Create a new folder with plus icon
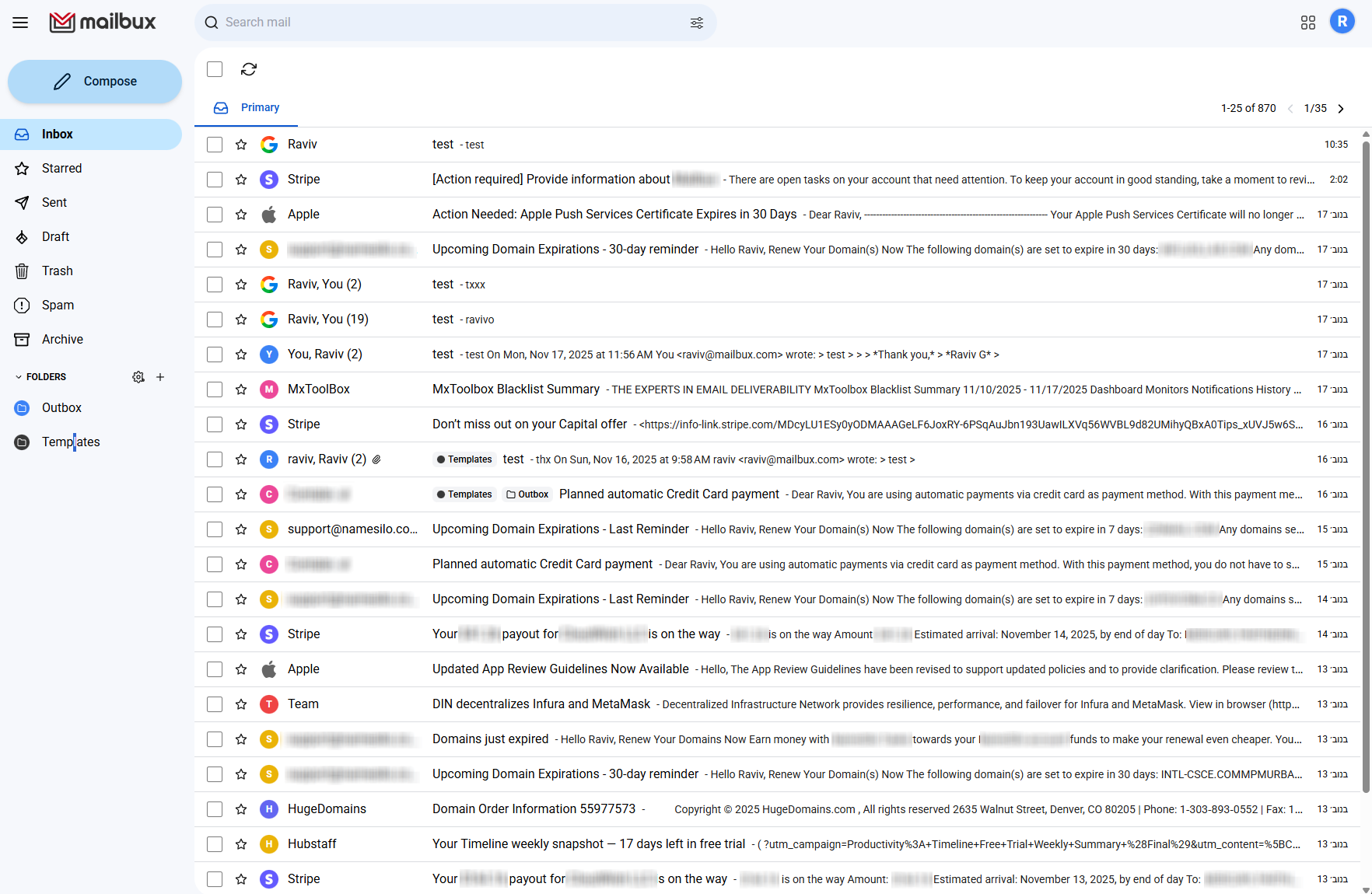1372x894 pixels. point(160,376)
